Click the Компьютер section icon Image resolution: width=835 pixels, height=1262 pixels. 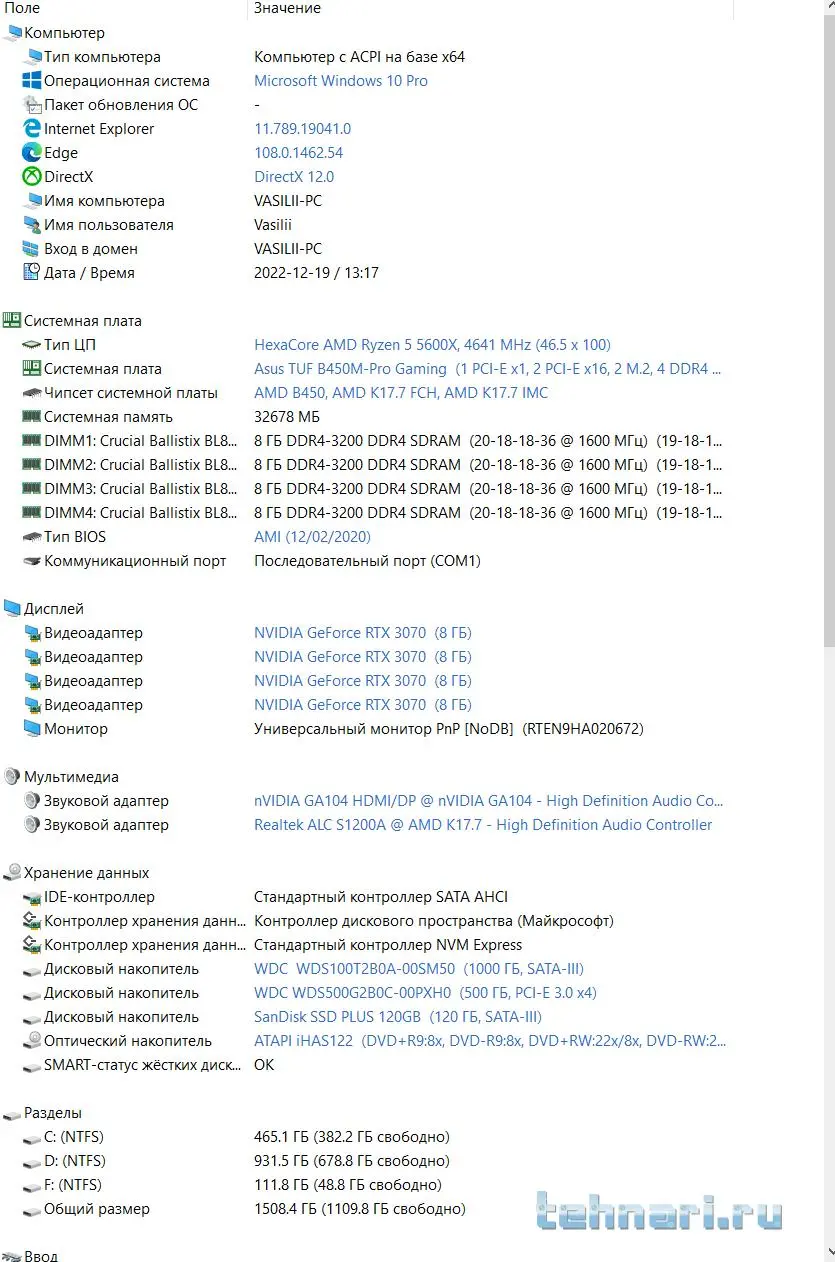tap(12, 33)
